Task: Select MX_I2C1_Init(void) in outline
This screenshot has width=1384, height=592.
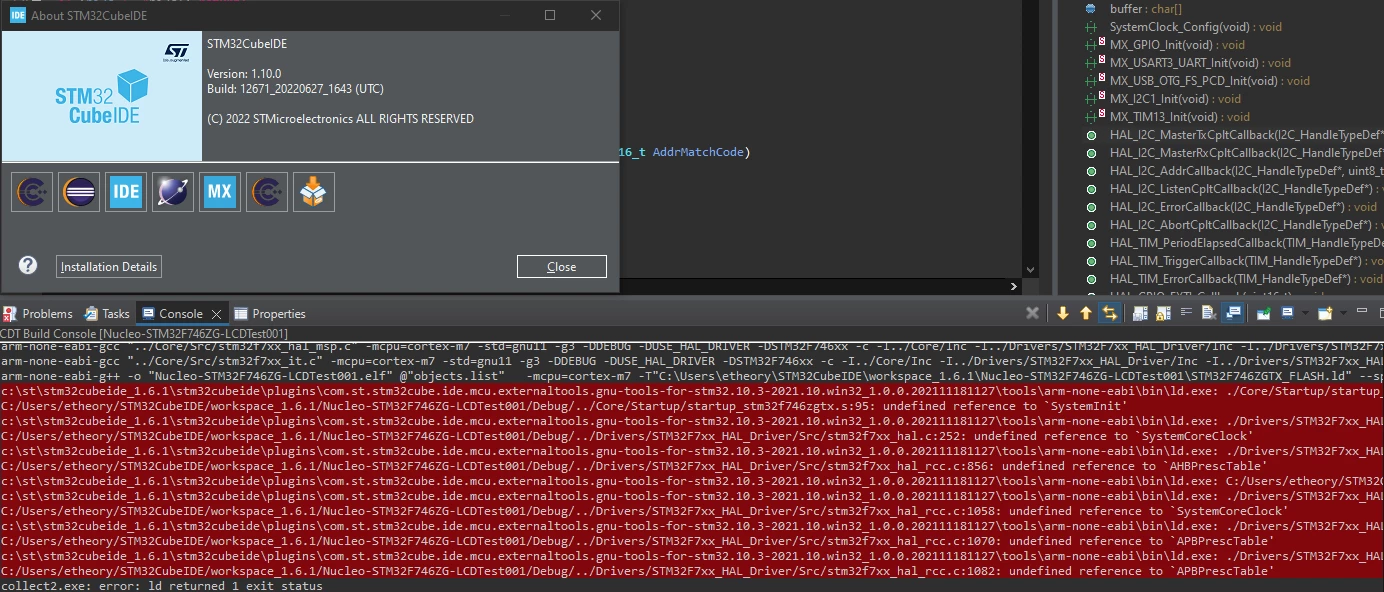Action: (1175, 98)
